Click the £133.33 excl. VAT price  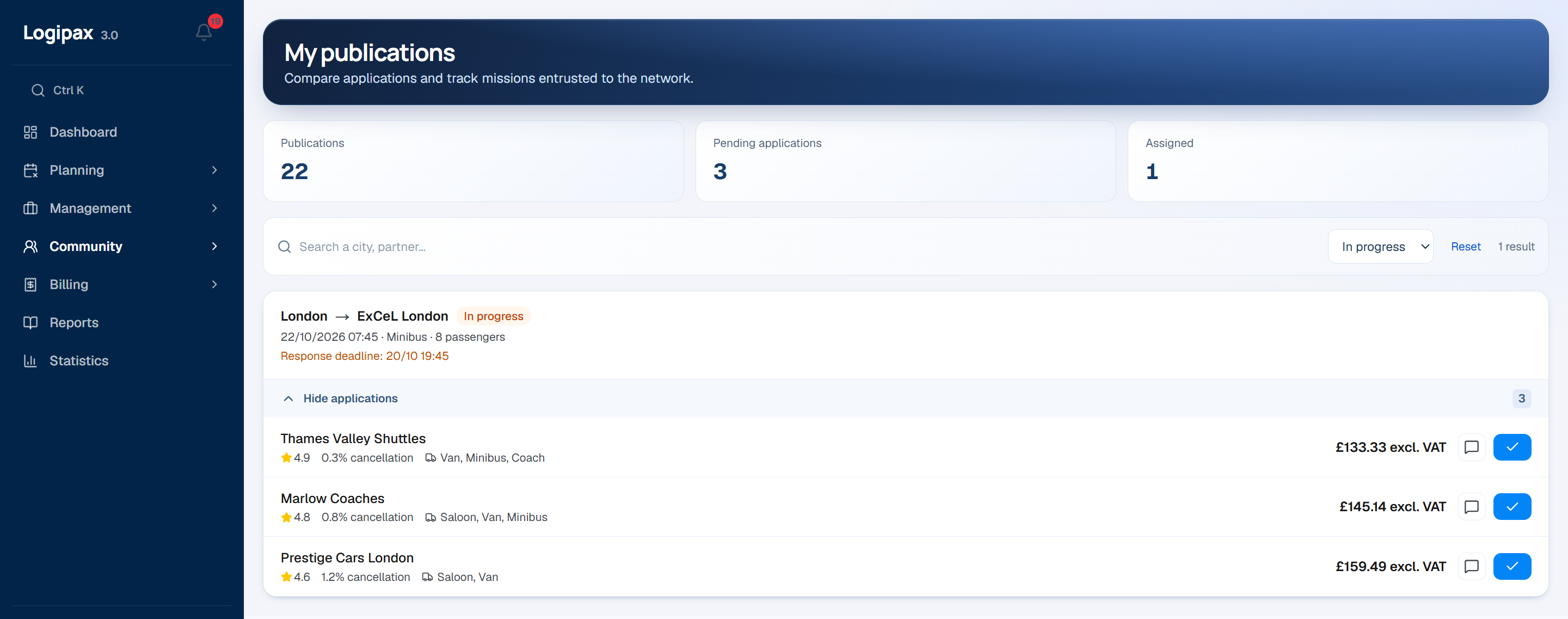pos(1390,448)
